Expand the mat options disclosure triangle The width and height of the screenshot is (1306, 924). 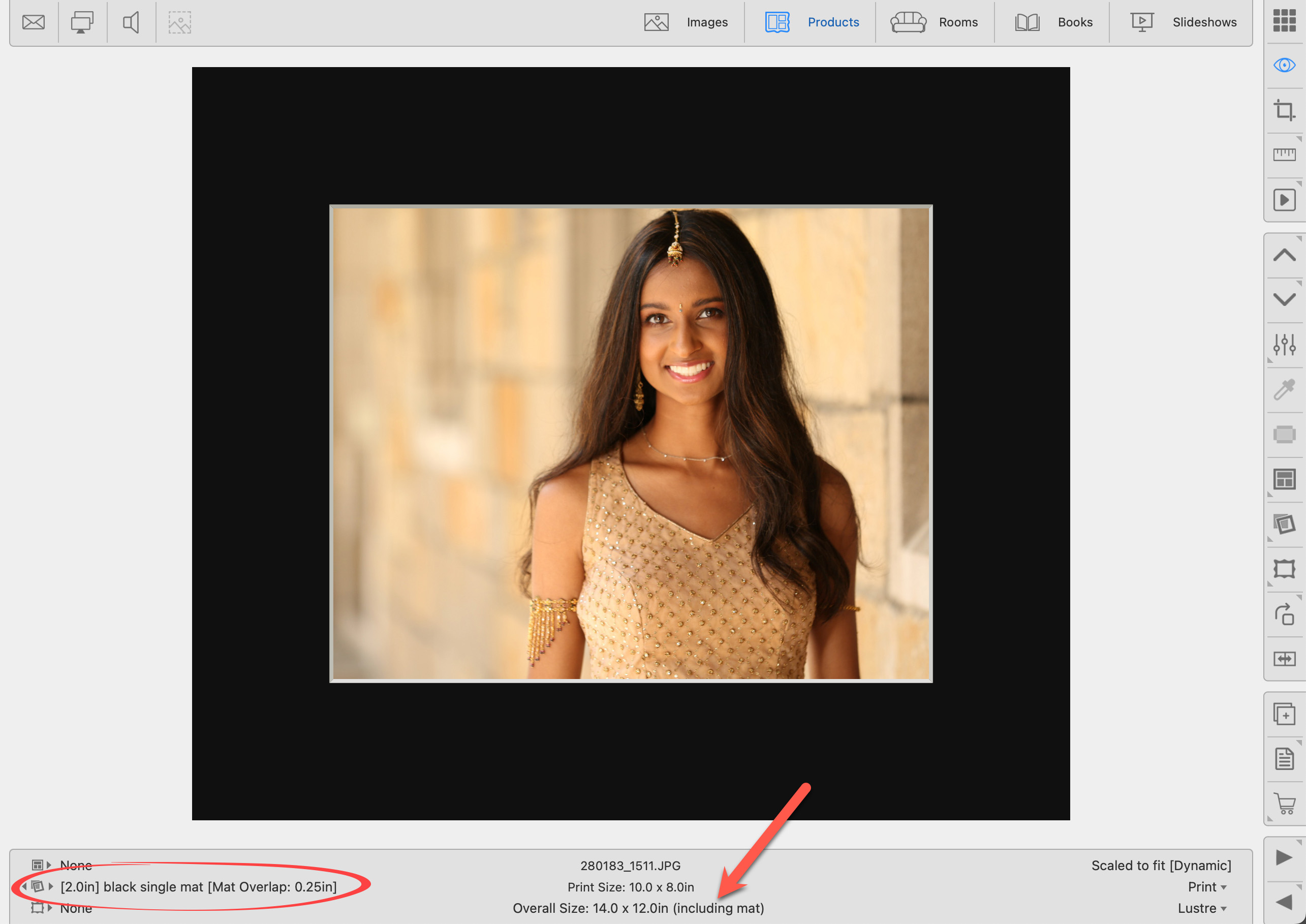point(51,886)
